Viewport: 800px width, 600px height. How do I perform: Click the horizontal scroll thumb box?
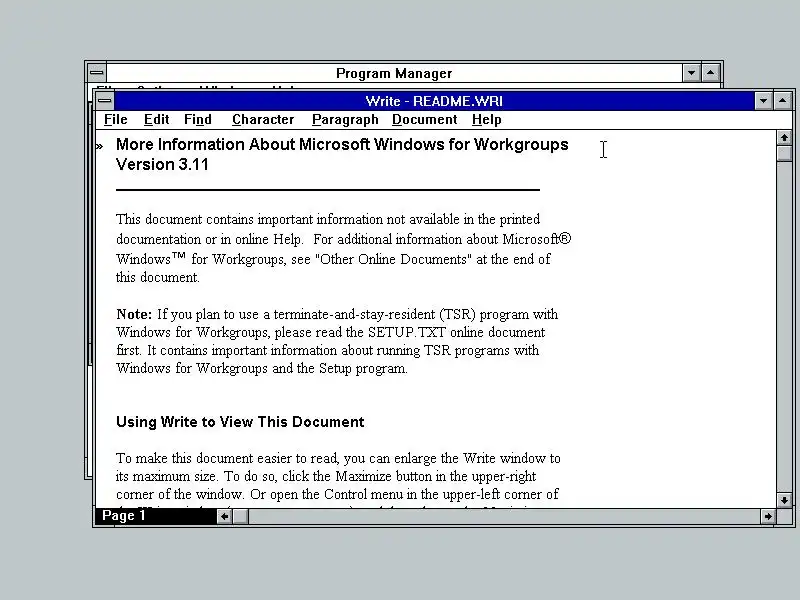tap(240, 516)
